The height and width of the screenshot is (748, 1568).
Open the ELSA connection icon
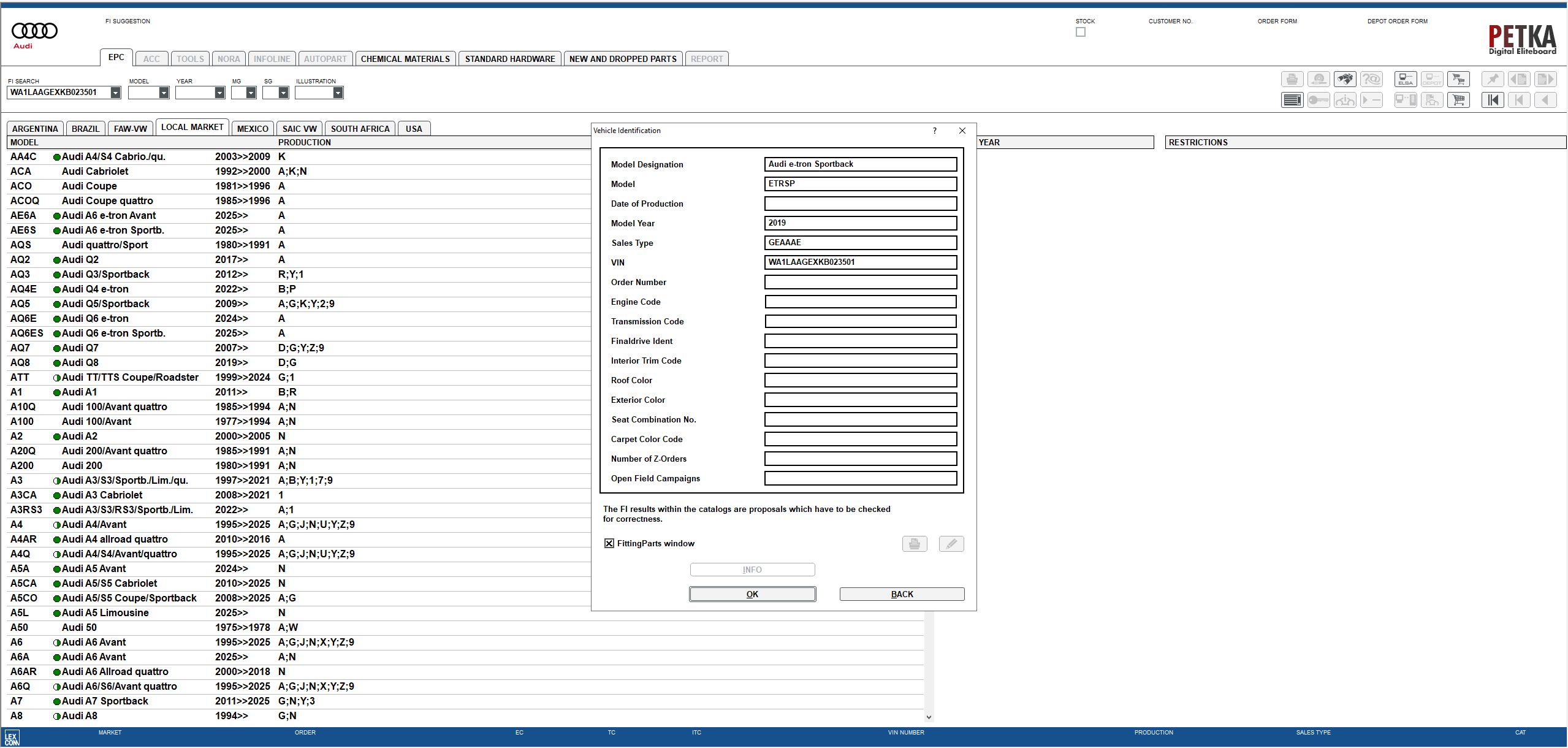(x=1406, y=79)
